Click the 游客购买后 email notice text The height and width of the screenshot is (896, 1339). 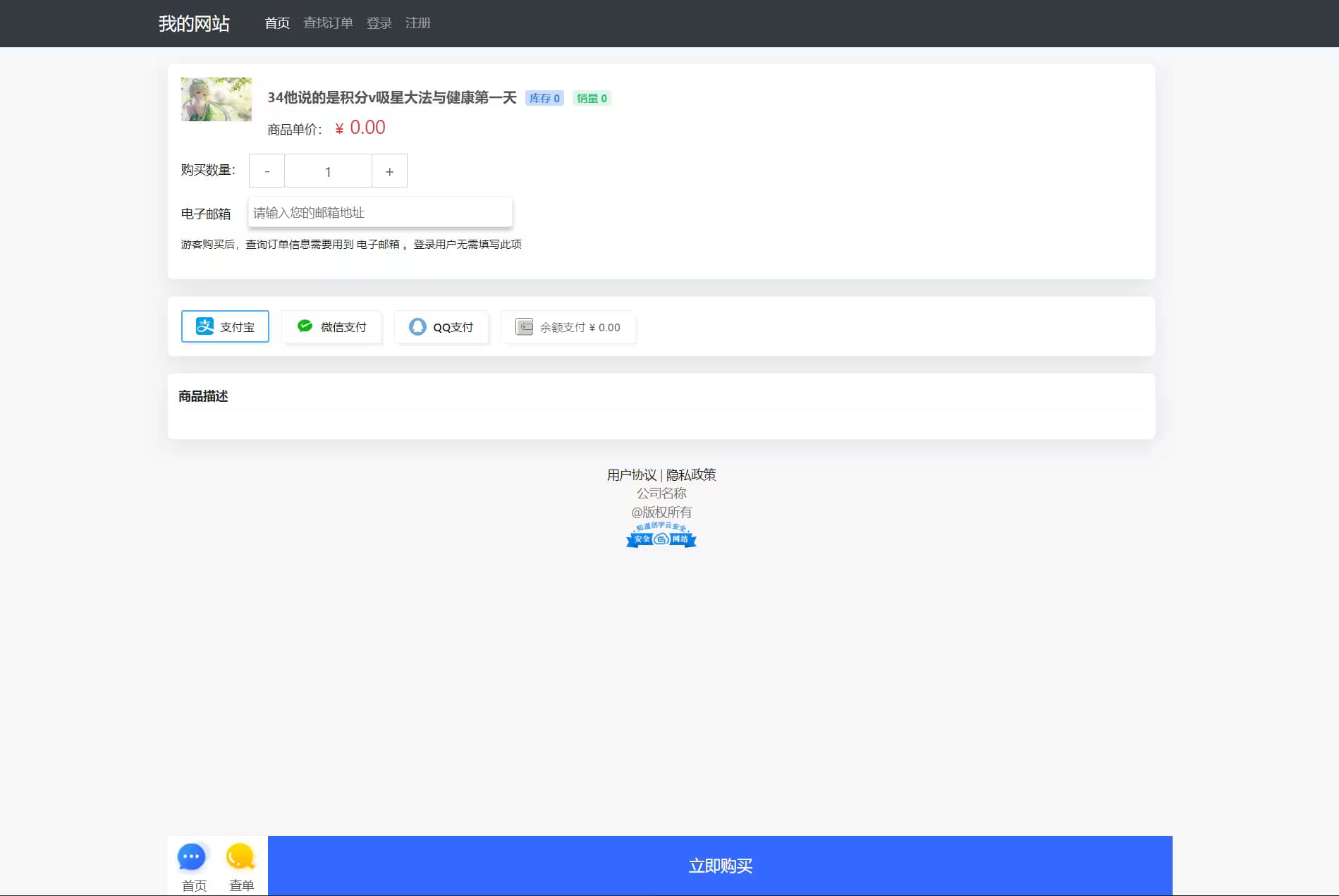[351, 244]
